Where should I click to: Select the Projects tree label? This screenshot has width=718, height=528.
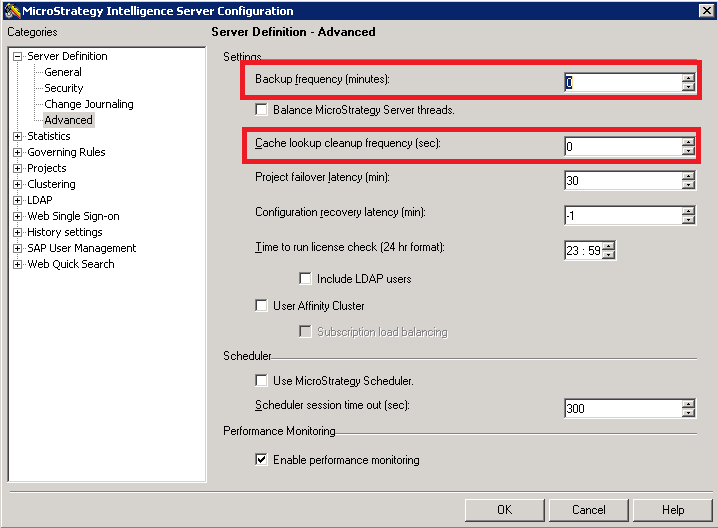(x=47, y=169)
